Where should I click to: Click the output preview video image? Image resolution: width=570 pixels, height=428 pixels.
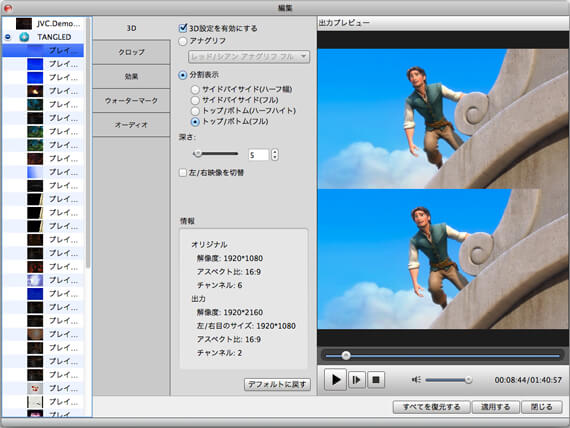pos(443,189)
